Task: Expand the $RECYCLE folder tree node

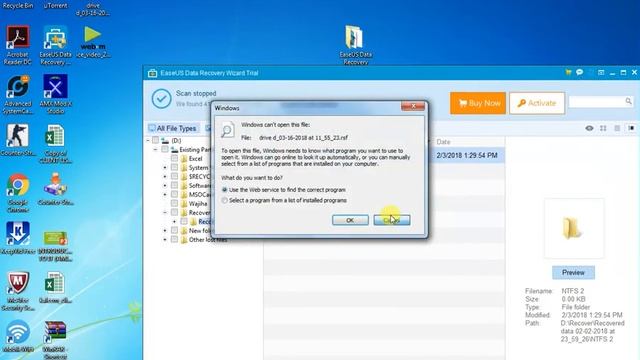Action: (x=165, y=176)
